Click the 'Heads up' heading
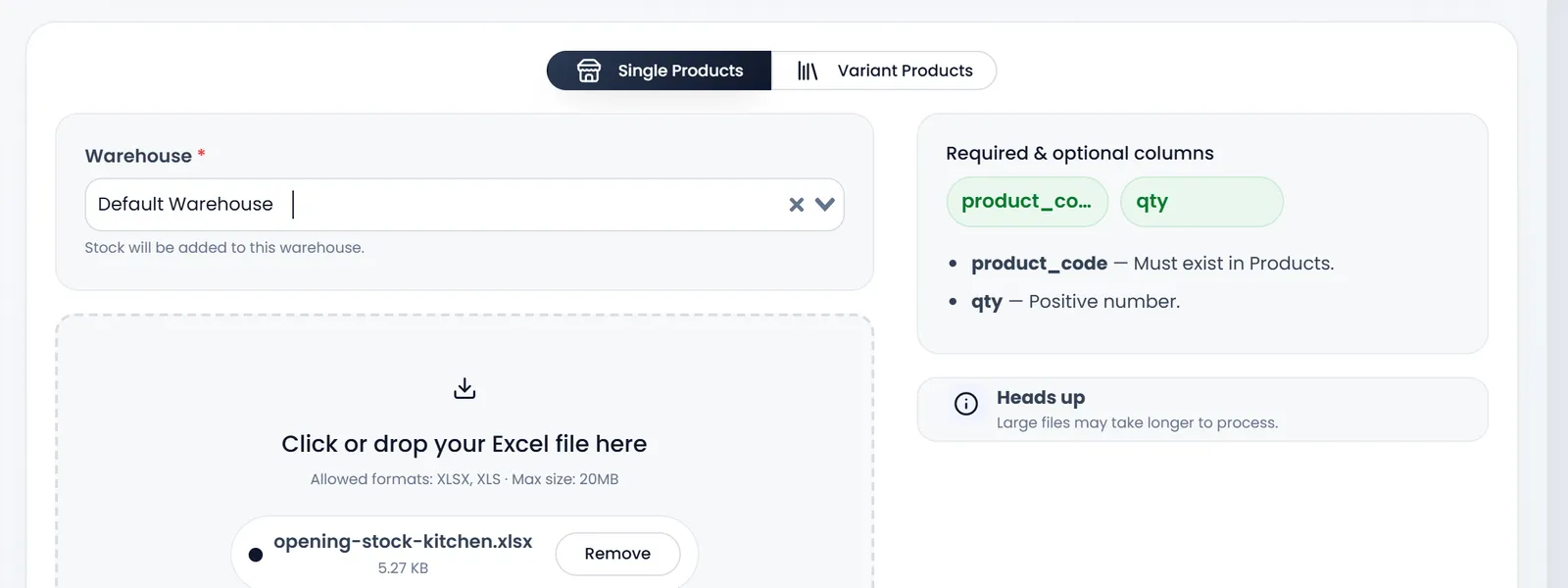The width and height of the screenshot is (1568, 588). (1041, 397)
